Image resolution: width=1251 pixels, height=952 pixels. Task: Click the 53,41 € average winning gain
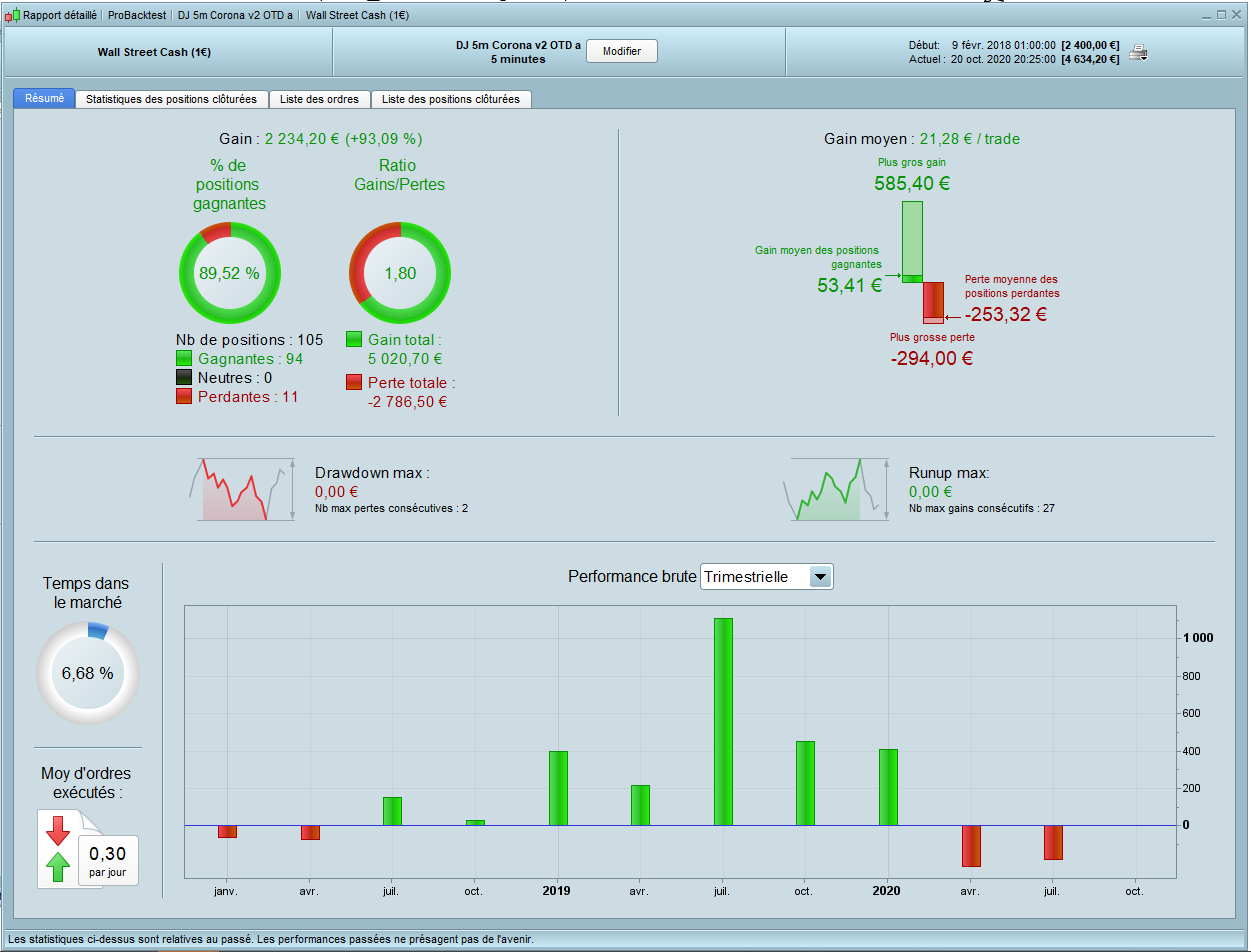tap(849, 285)
